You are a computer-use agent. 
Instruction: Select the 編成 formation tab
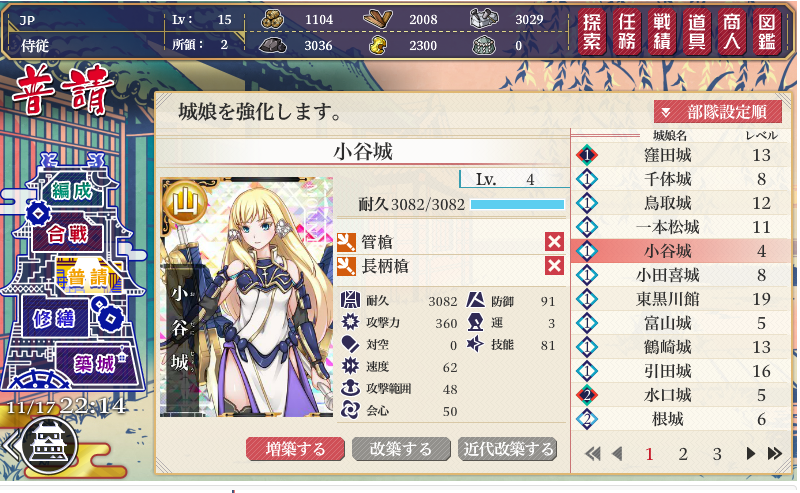coord(72,191)
